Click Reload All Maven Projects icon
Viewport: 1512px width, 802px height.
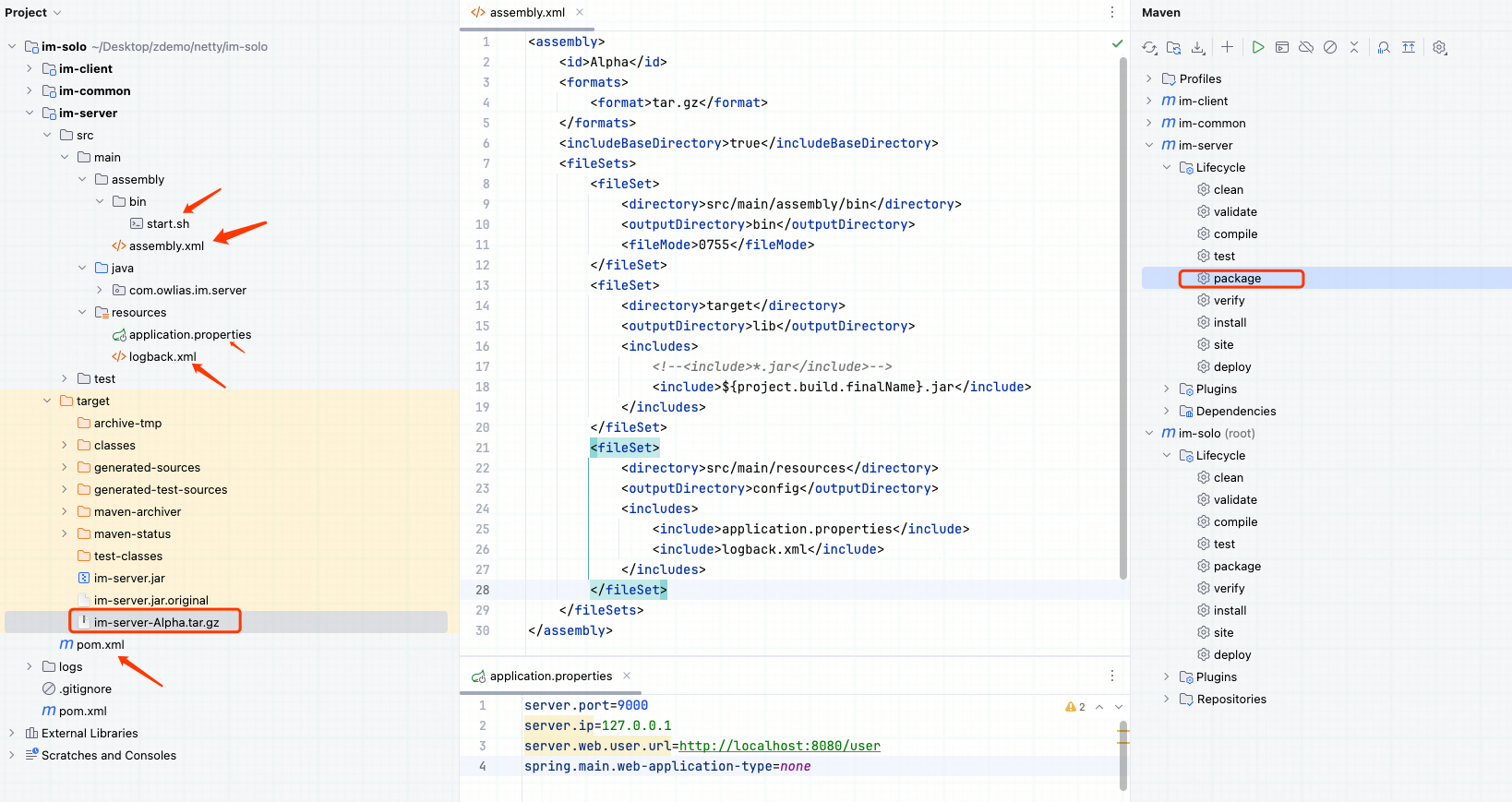[1149, 48]
